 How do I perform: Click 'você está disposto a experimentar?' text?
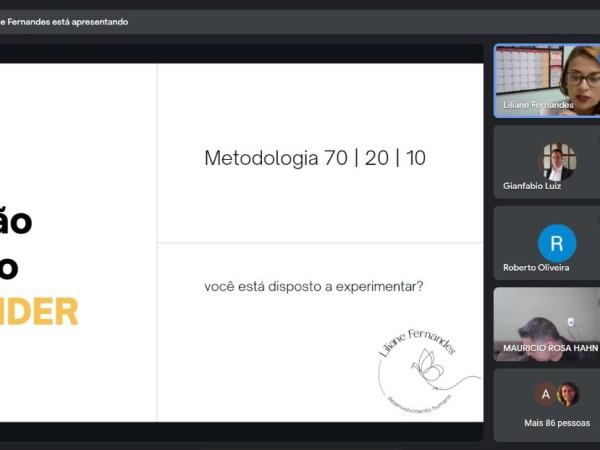(x=313, y=287)
